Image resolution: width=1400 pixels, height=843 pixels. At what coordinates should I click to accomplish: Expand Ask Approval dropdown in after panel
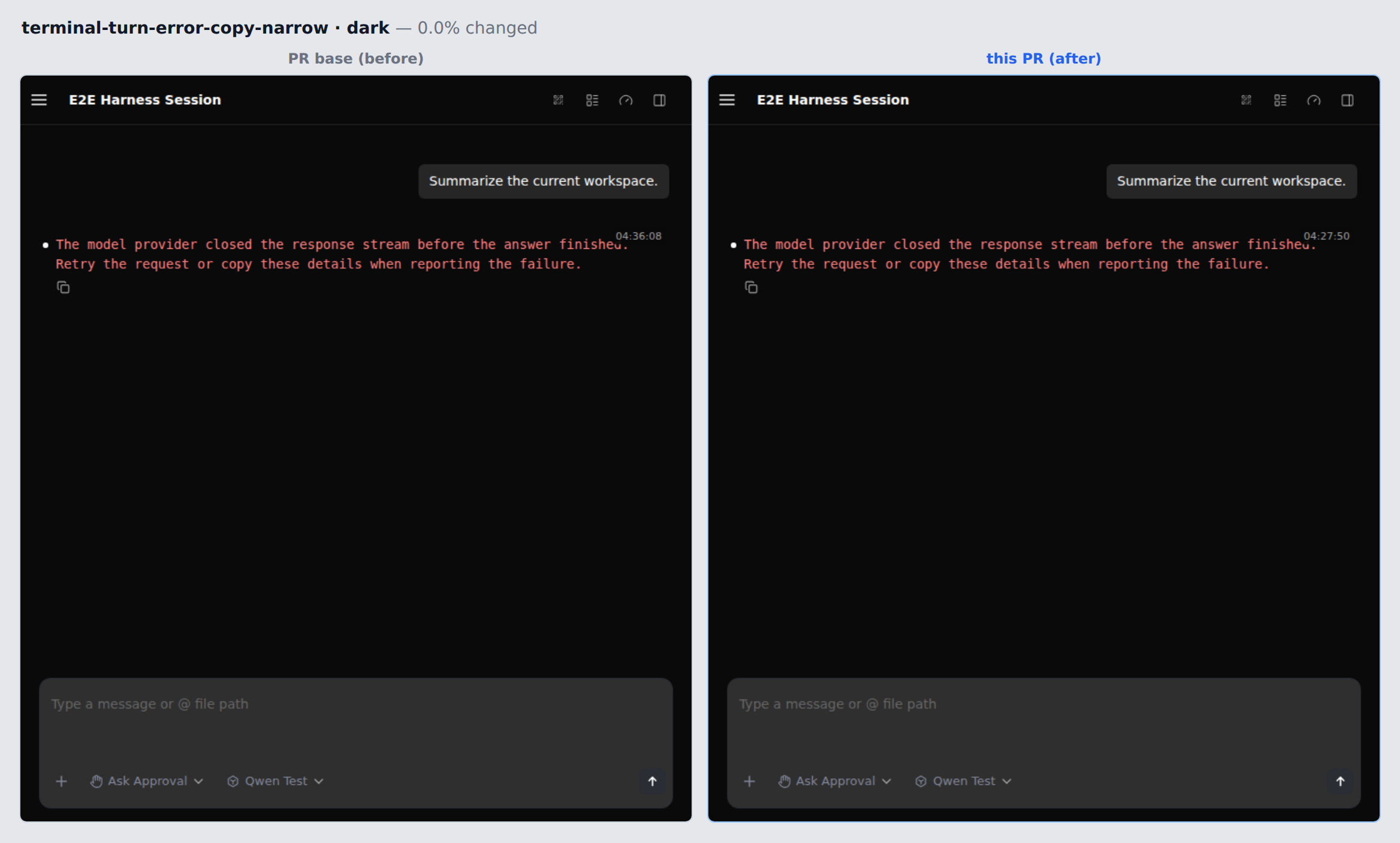pyautogui.click(x=835, y=781)
